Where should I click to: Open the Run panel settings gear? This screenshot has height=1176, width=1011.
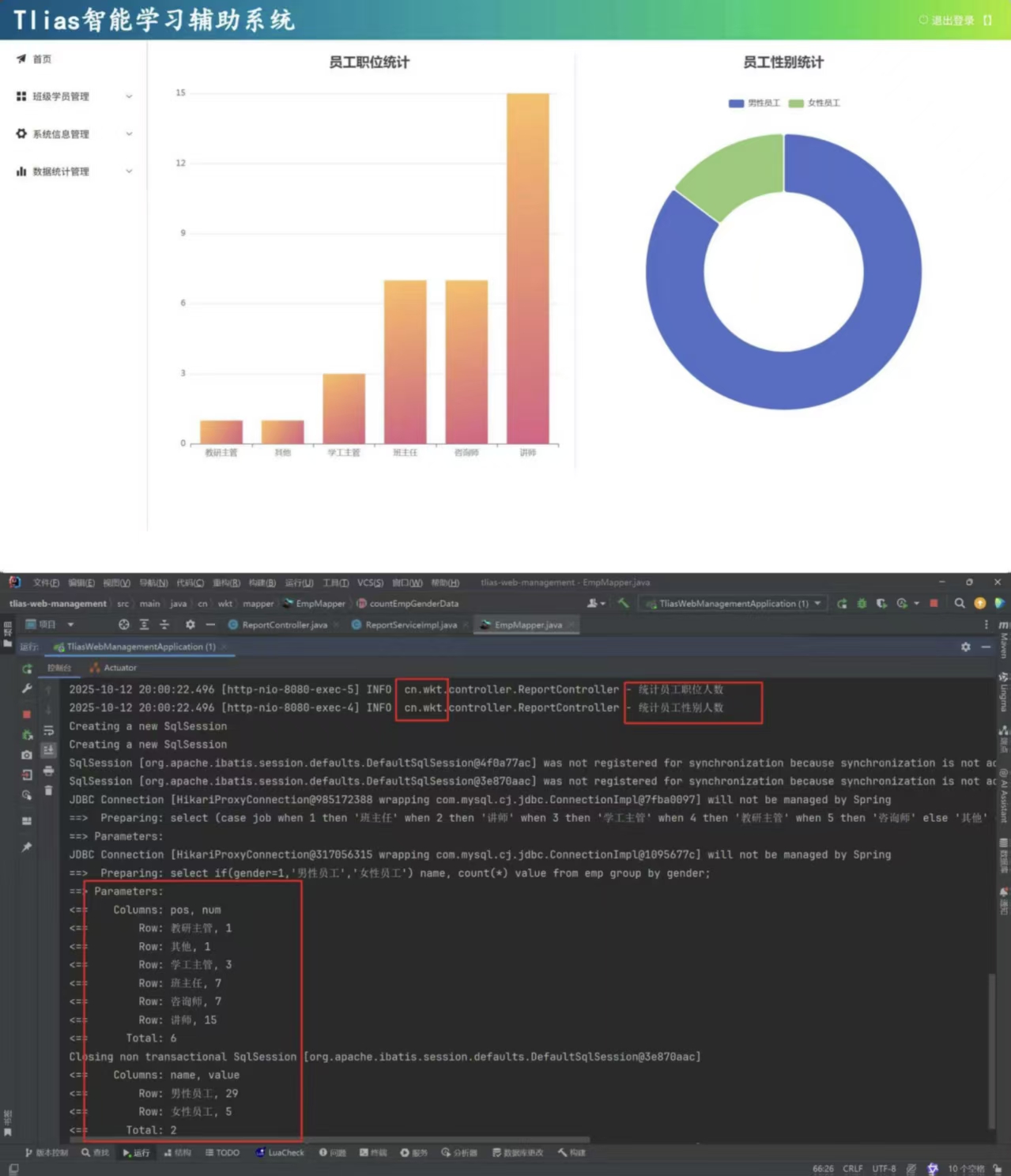point(965,646)
